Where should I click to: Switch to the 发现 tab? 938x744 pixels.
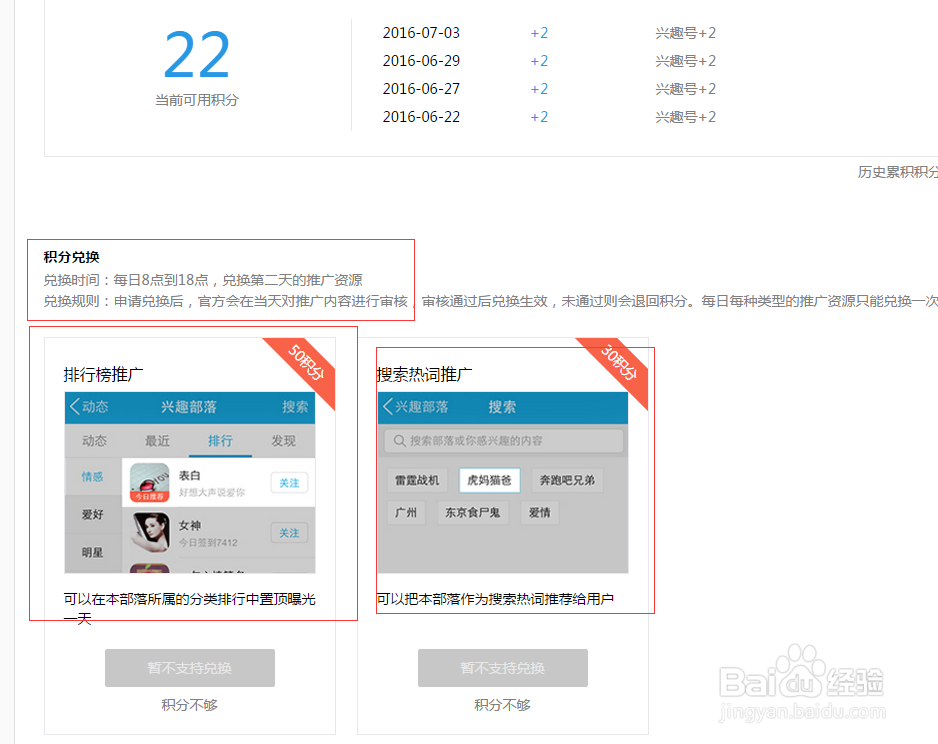[x=282, y=439]
